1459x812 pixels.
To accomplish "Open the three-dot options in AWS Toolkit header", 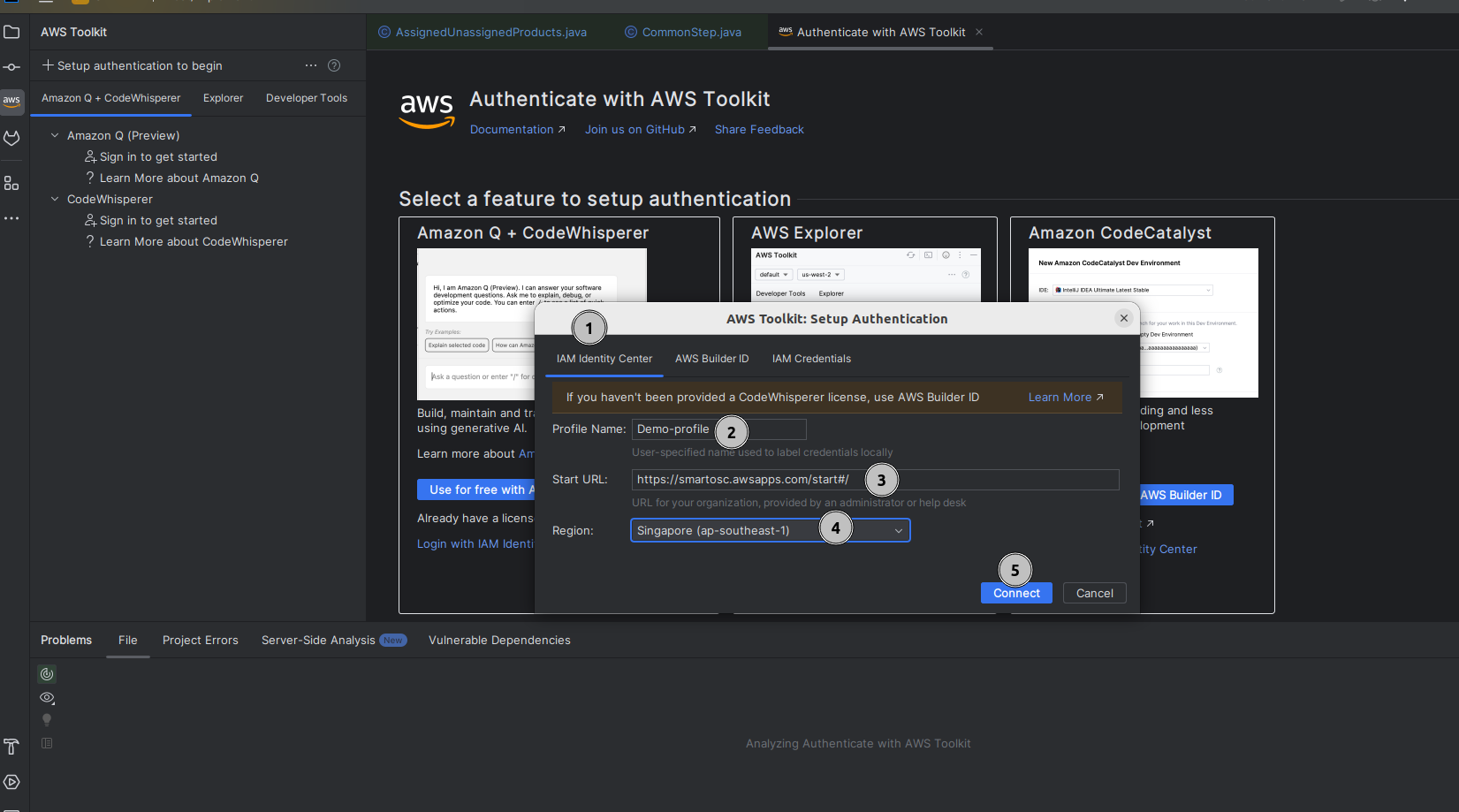I will 311,65.
